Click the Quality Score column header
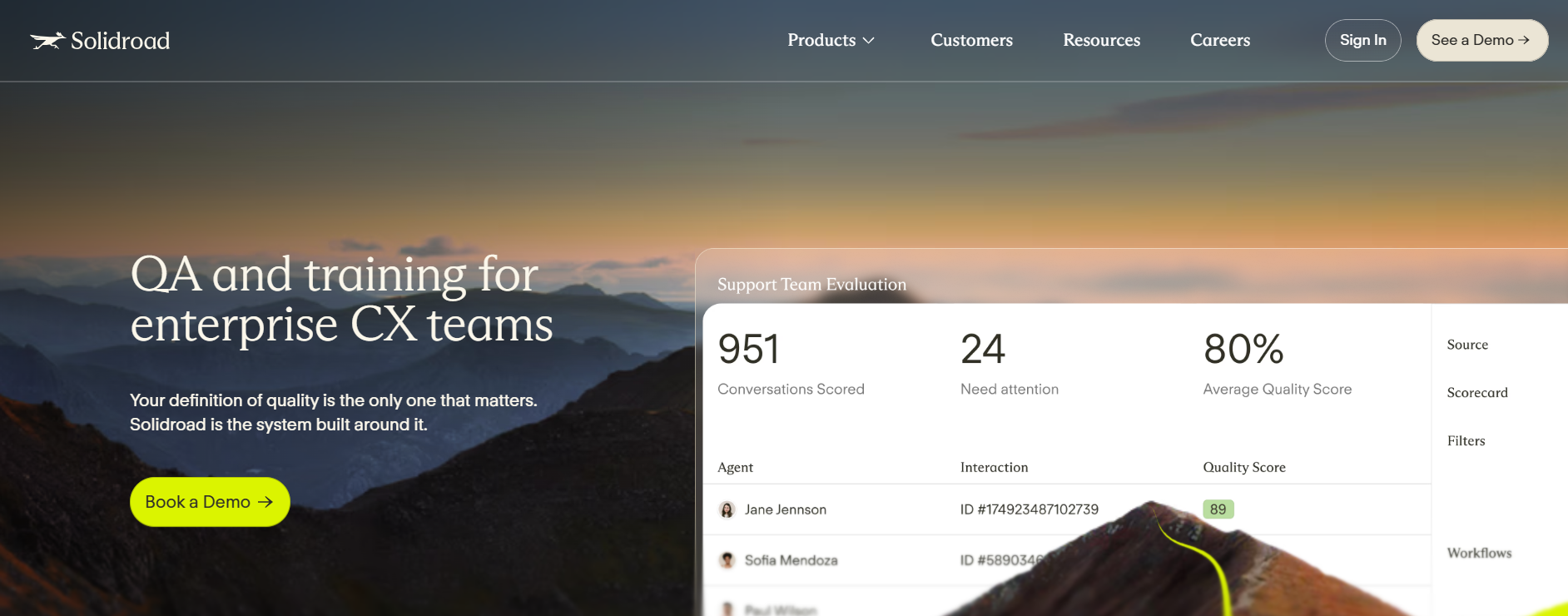1568x616 pixels. (x=1243, y=468)
